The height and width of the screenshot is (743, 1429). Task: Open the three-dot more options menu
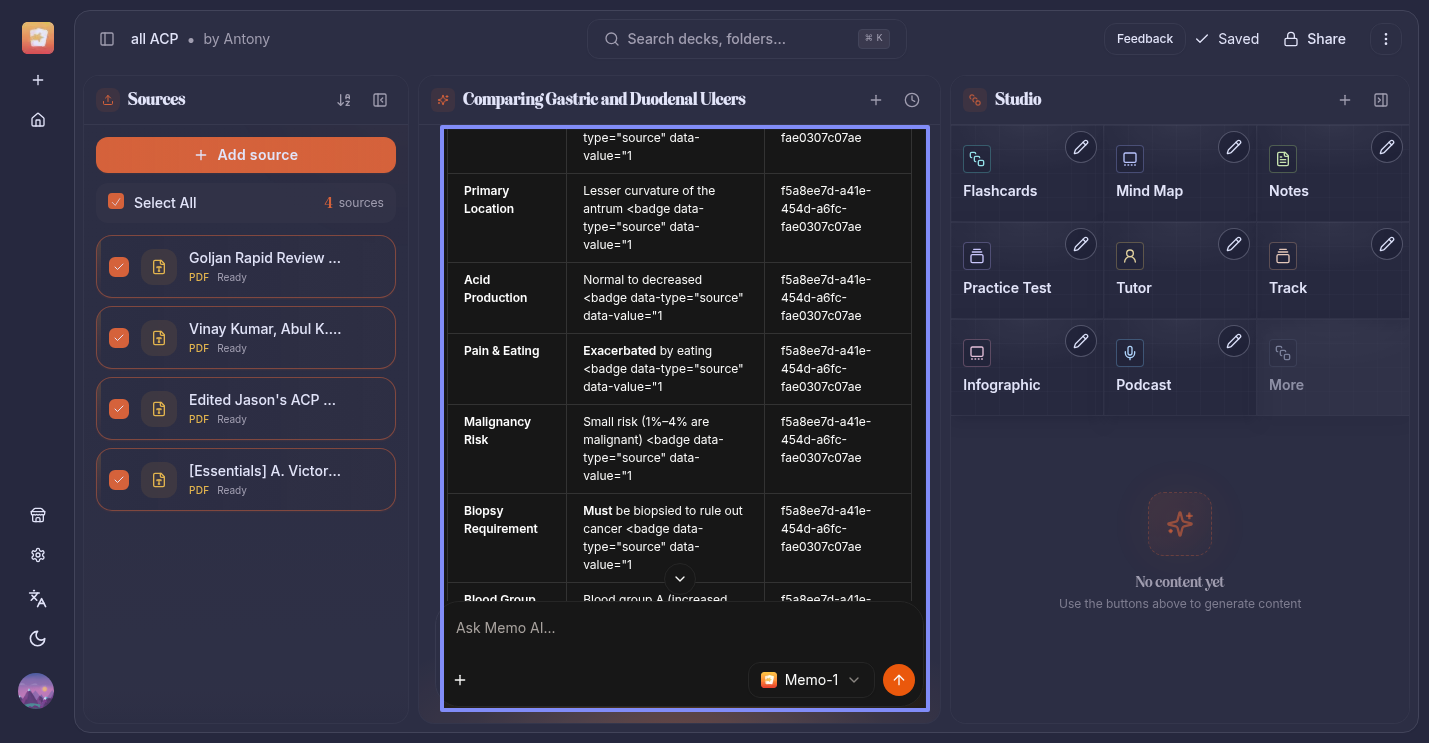1385,39
